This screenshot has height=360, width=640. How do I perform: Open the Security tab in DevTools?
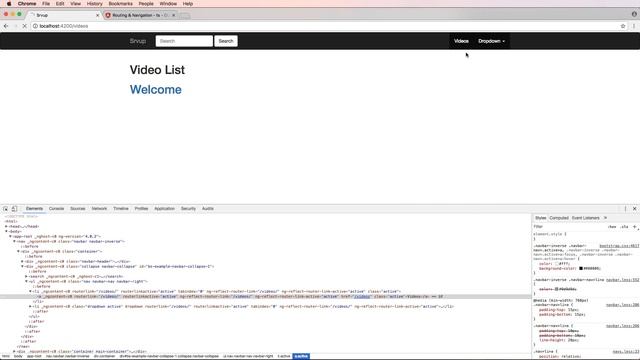pyautogui.click(x=188, y=209)
